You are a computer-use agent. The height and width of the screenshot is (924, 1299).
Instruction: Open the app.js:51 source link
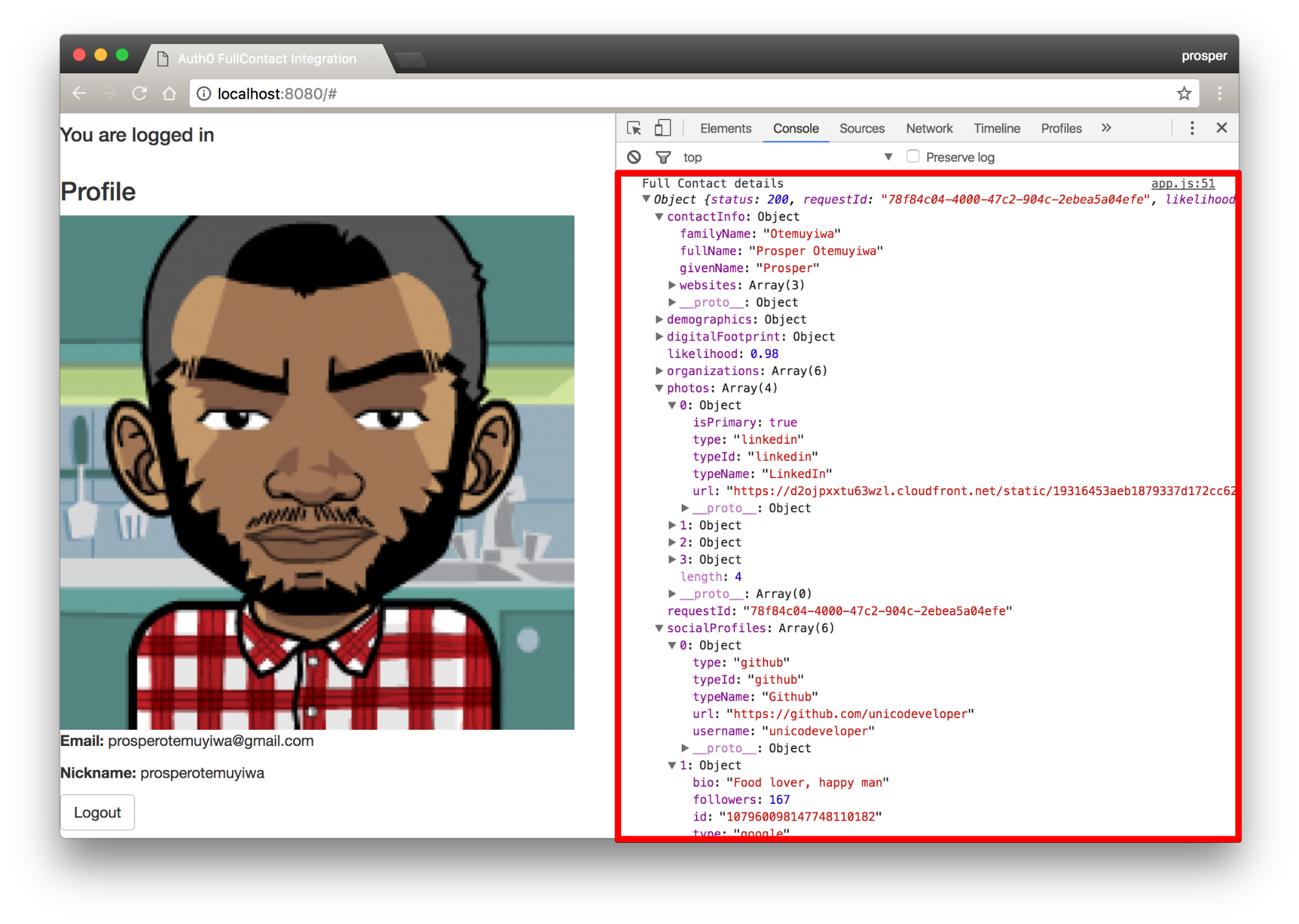tap(1183, 184)
